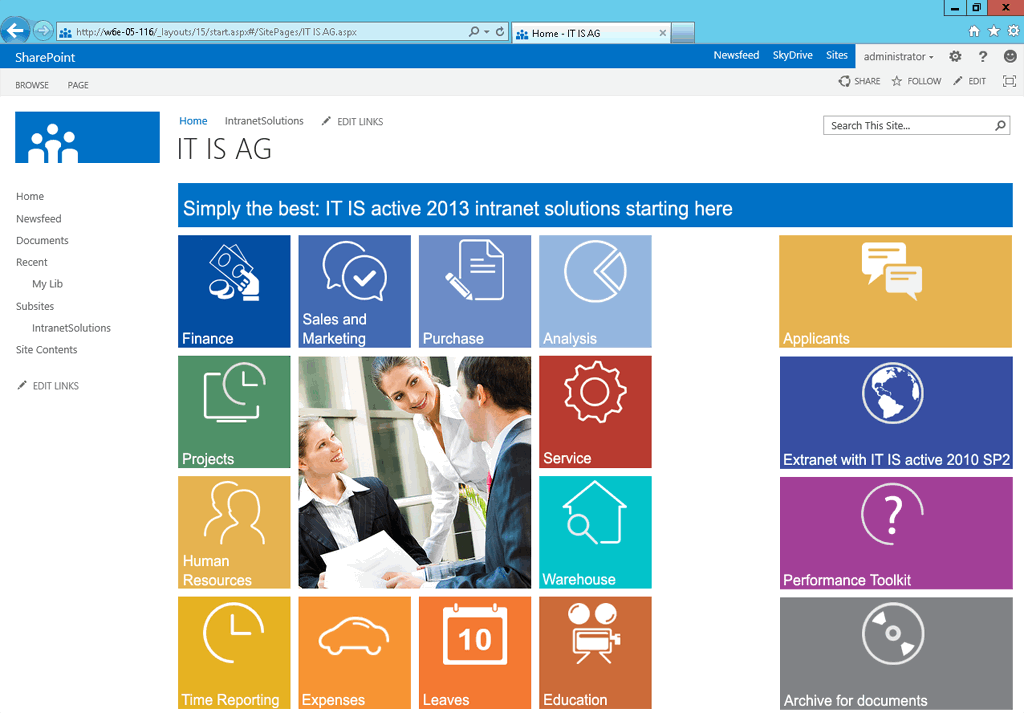Open IntranetSolutions subsite in left sidebar
This screenshot has width=1024, height=713.
71,328
